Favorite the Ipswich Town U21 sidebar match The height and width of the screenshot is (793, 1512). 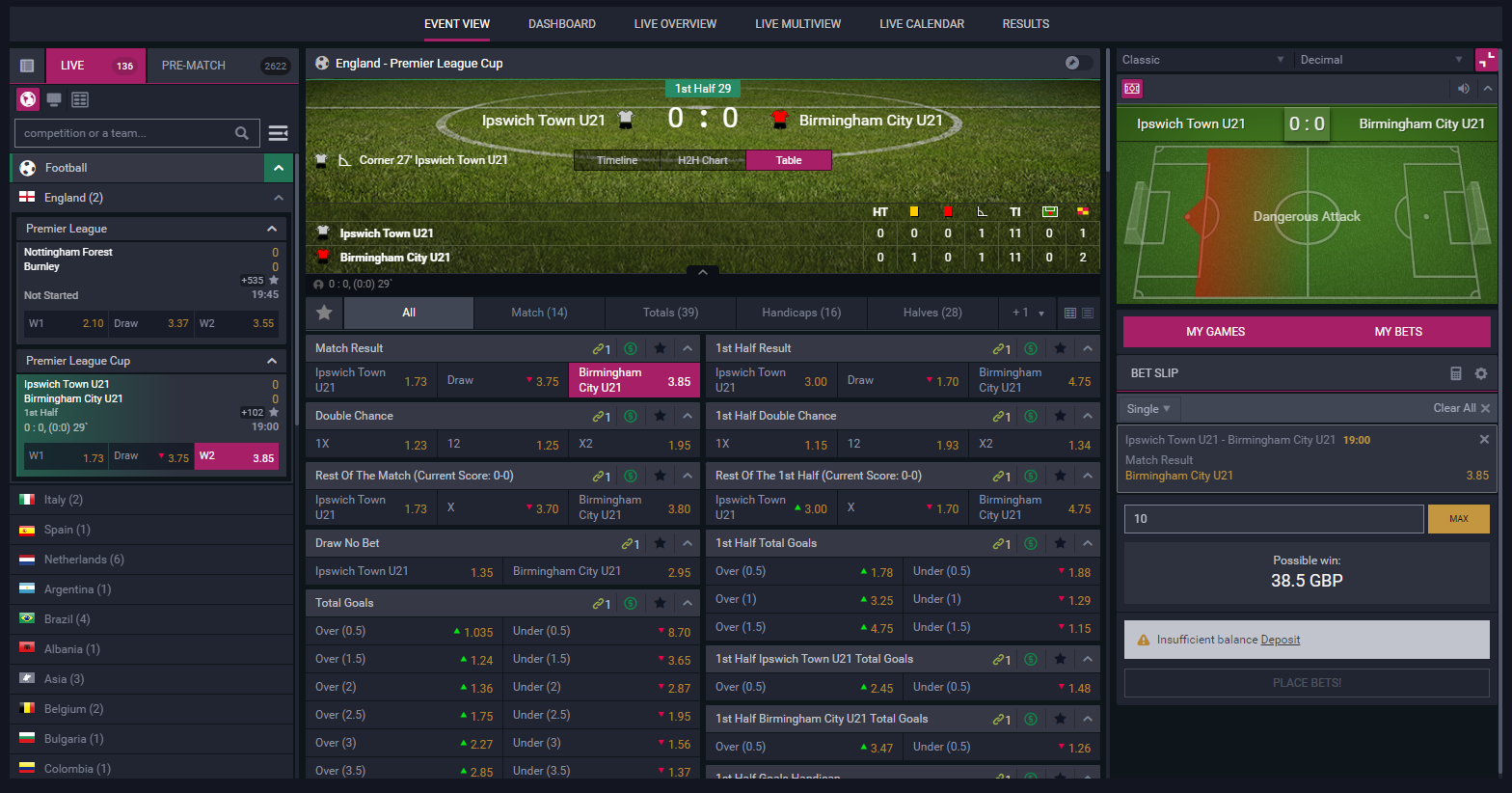pyautogui.click(x=274, y=412)
